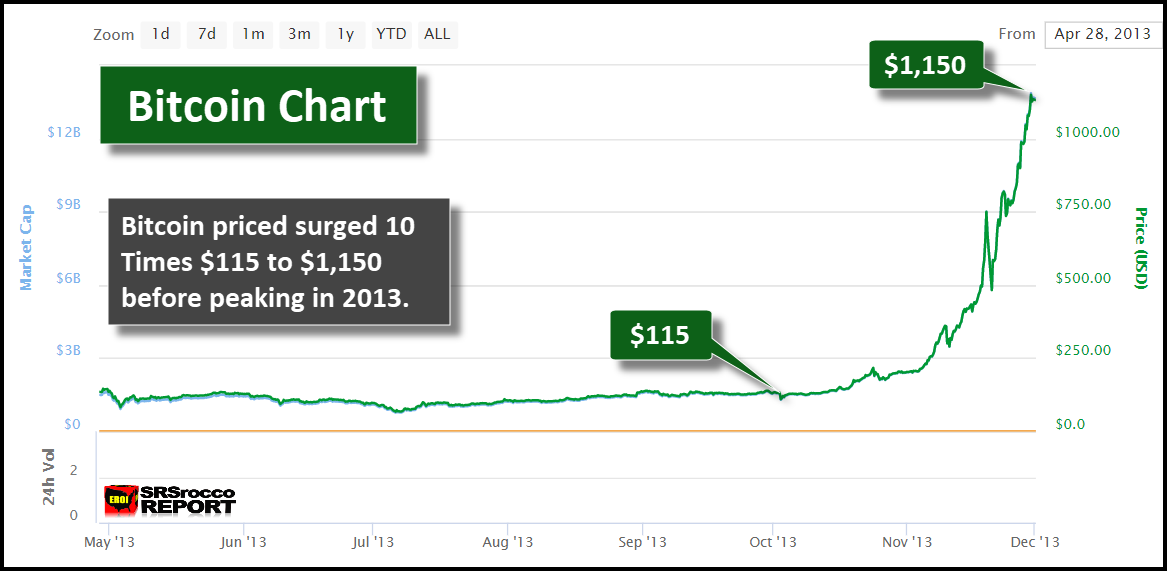The width and height of the screenshot is (1167, 571).
Task: Zoom chart to 1y range
Action: coord(345,34)
